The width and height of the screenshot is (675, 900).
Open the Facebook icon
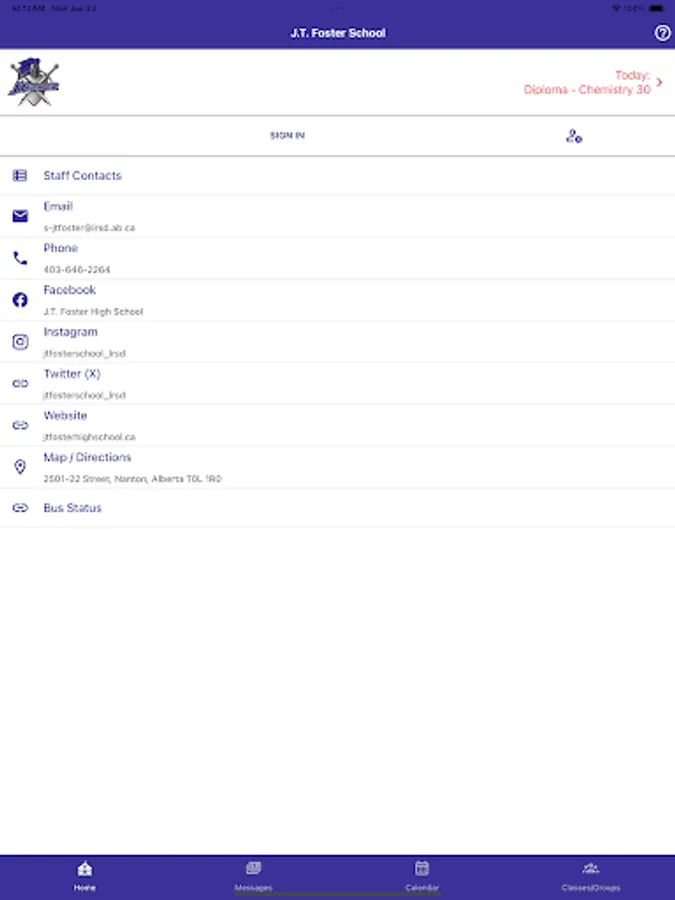click(20, 299)
